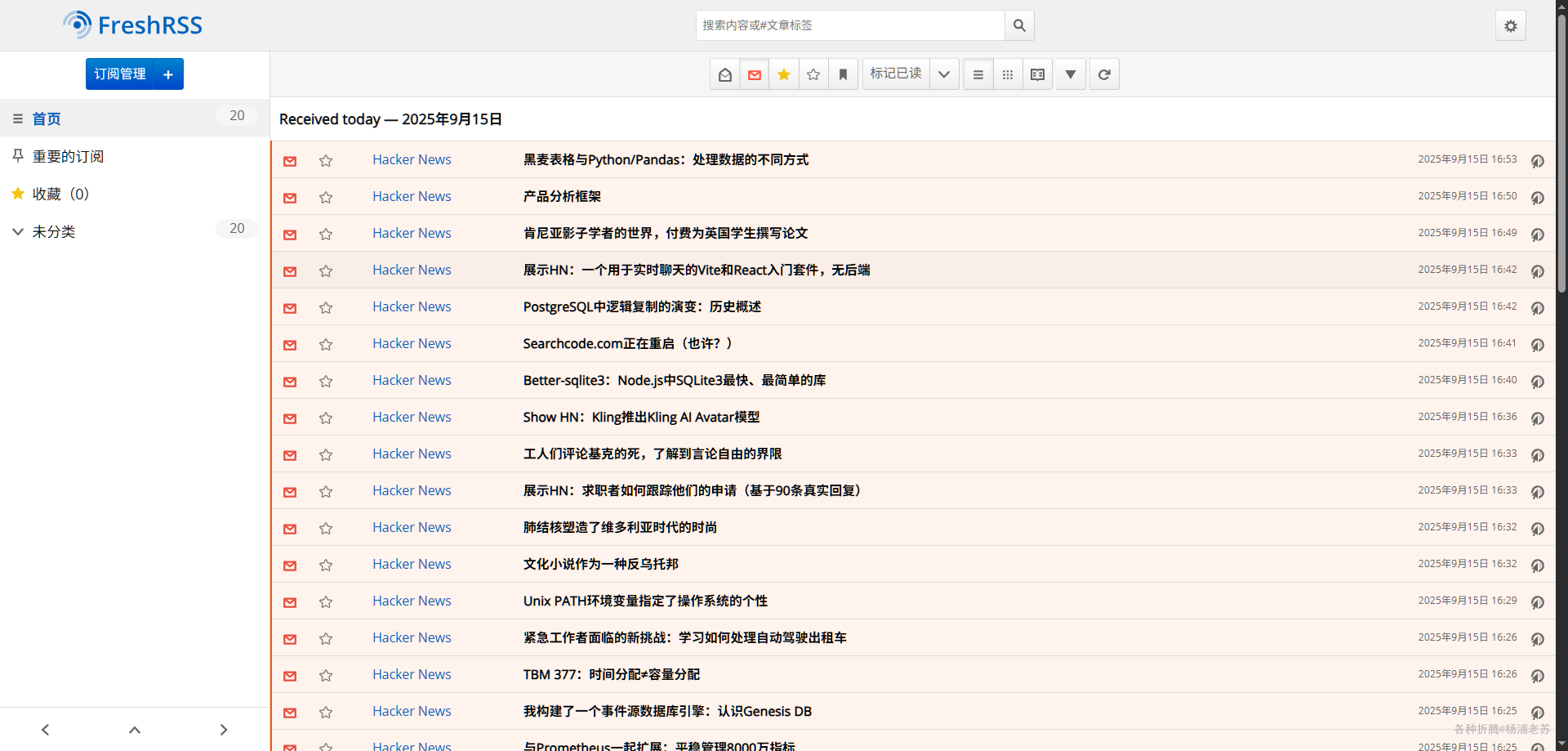
Task: Open external link icon for PostgreSQL article
Action: pos(1537,307)
